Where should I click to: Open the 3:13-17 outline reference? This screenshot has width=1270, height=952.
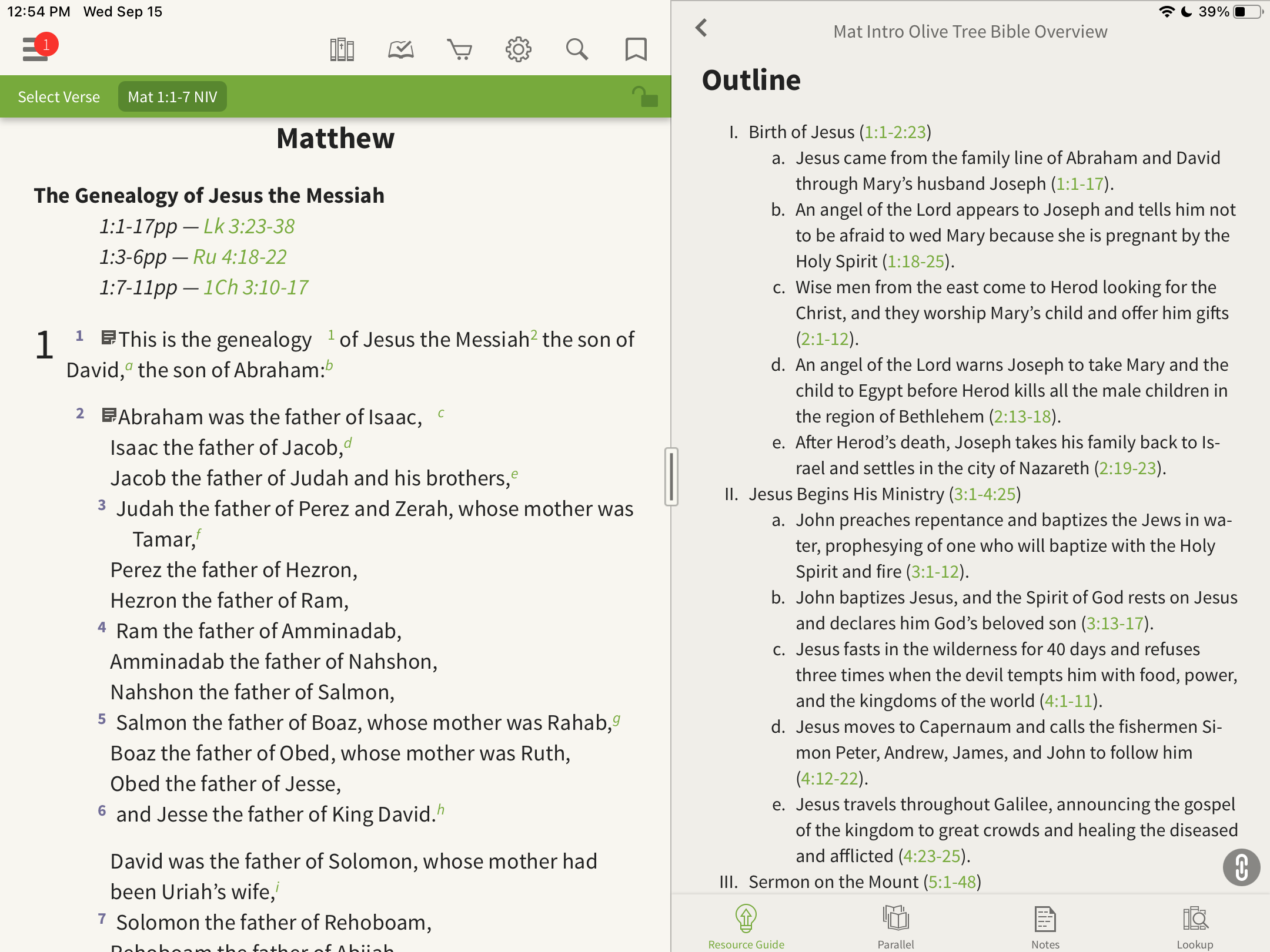[x=1115, y=624]
